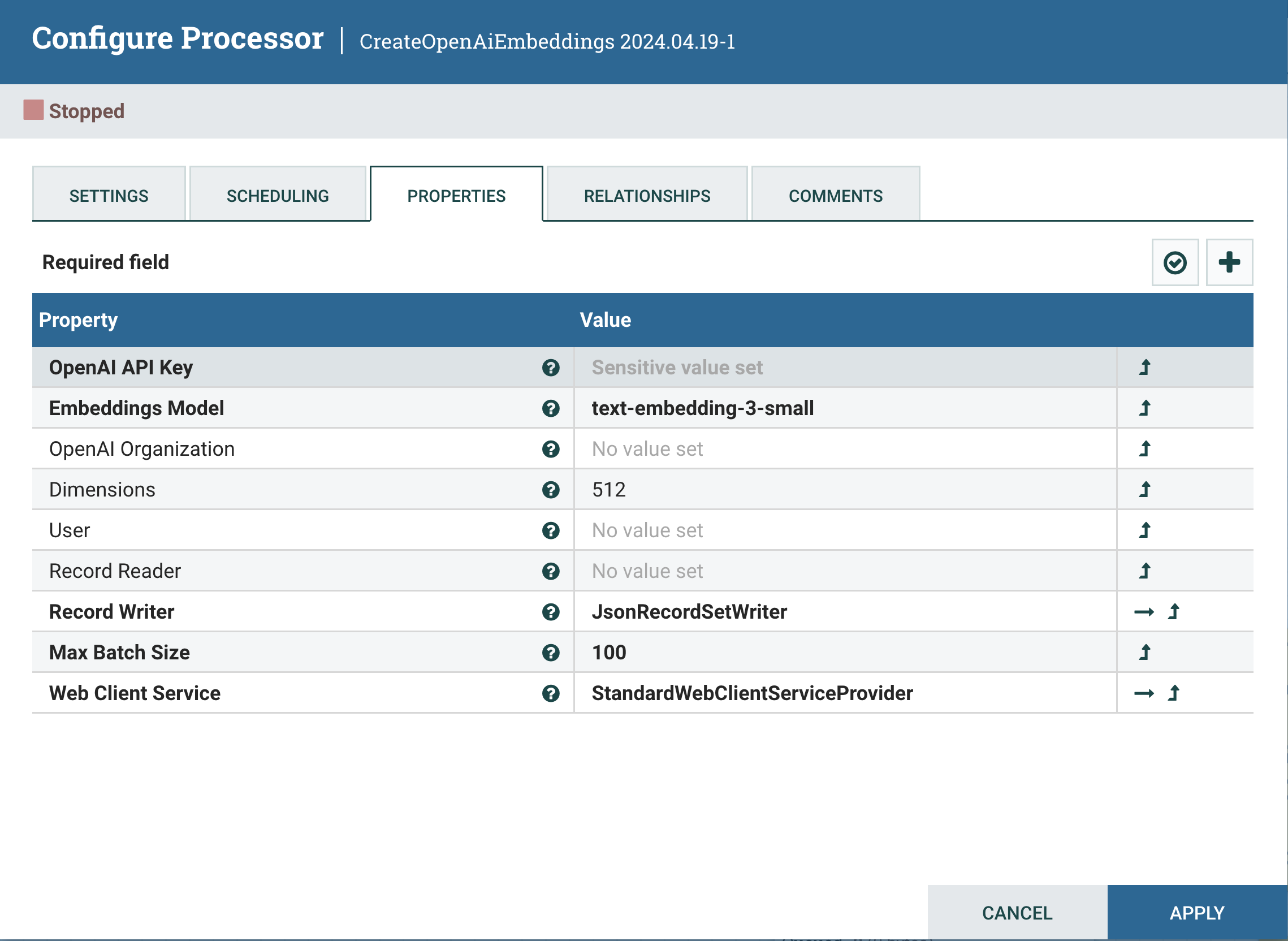
Task: Open the Settings tab
Action: click(109, 193)
